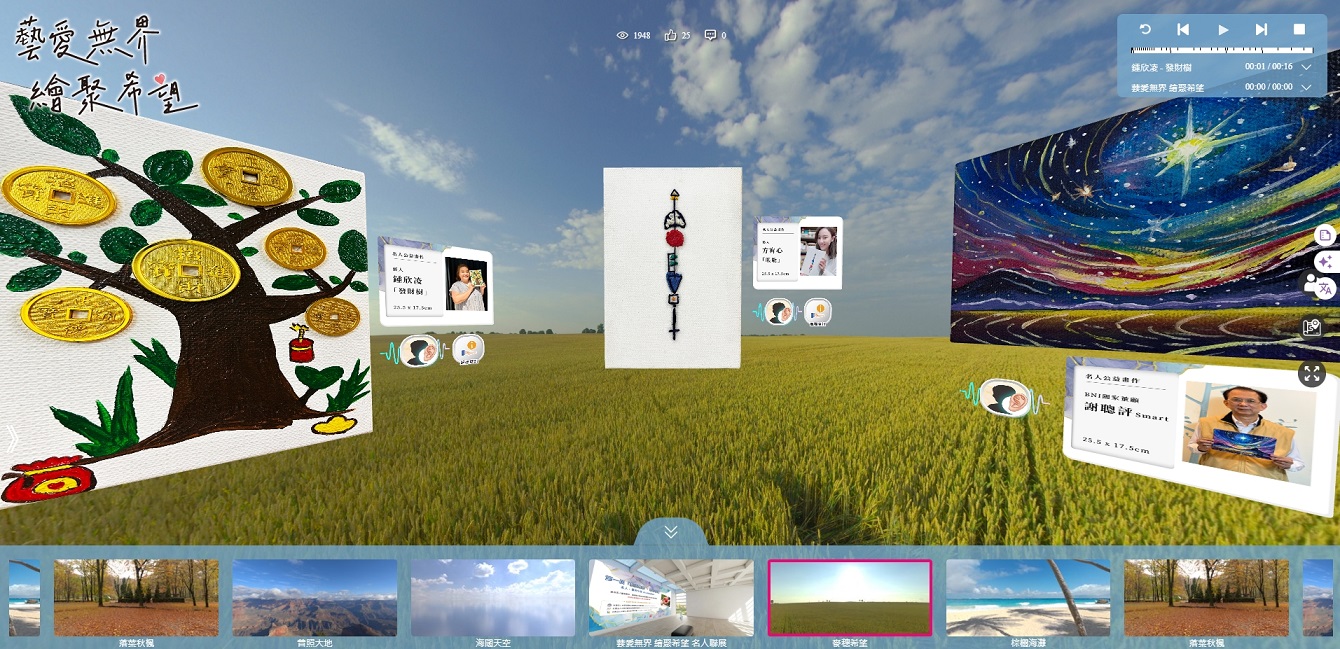
Task: Expand the 藝愛無界 繪聚希望 track dropdown
Action: click(1306, 88)
